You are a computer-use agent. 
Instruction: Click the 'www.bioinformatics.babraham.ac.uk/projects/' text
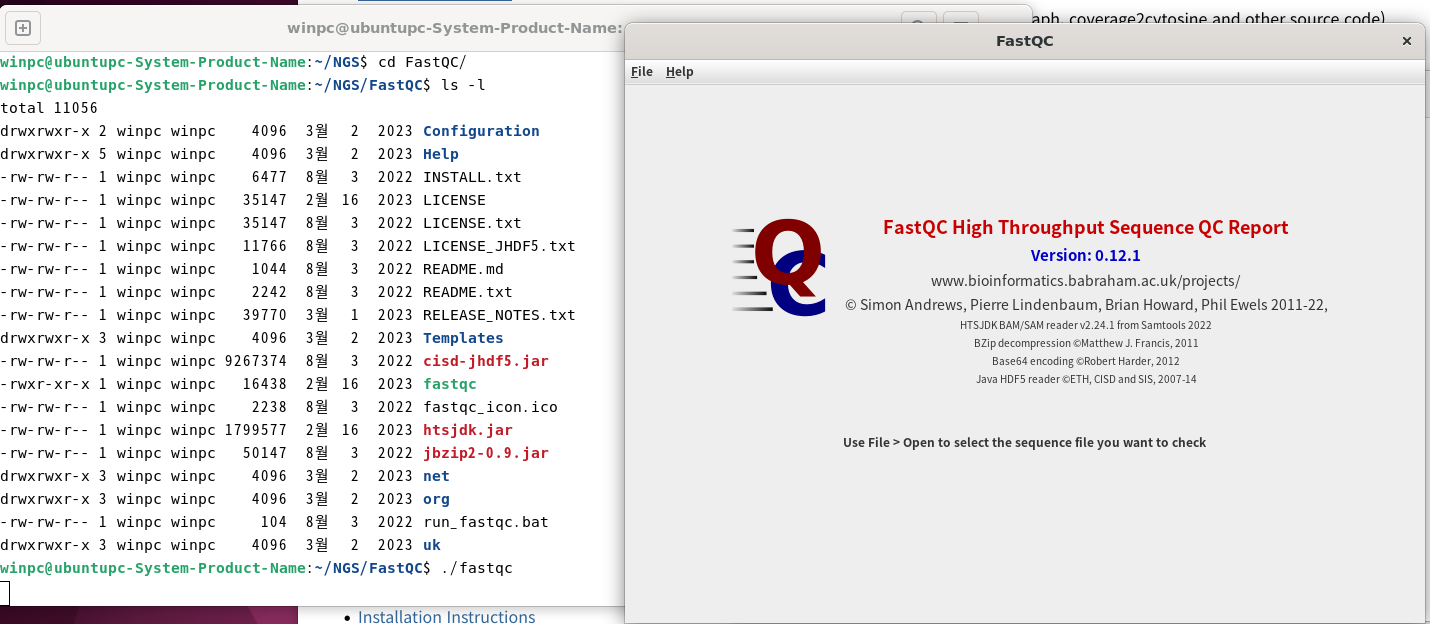[x=1086, y=281]
